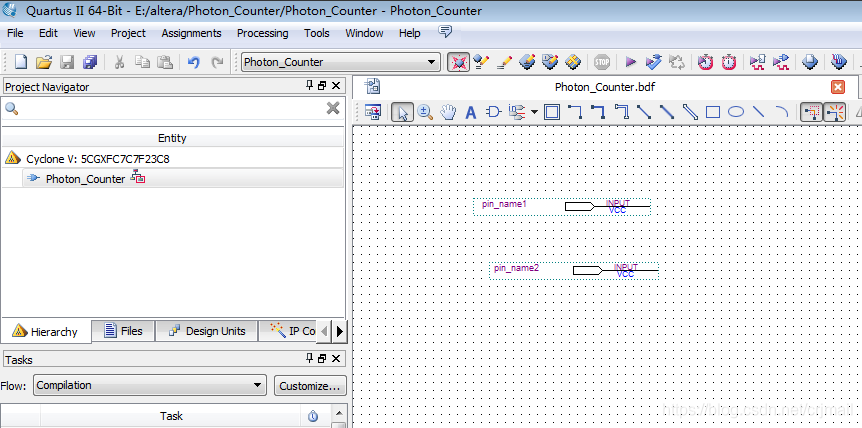Select the Hand pan tool

(449, 112)
